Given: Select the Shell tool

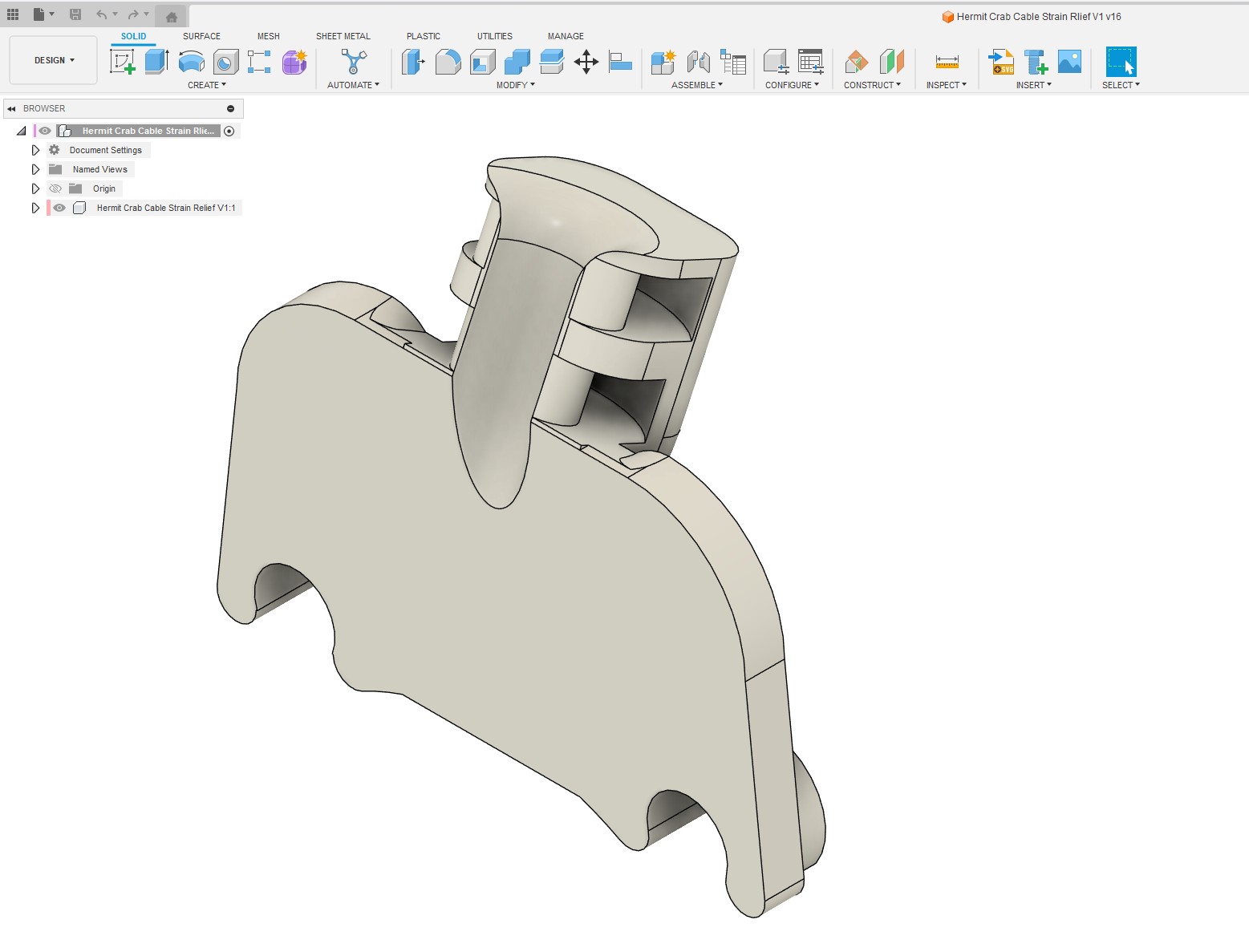Looking at the screenshot, I should pos(482,62).
